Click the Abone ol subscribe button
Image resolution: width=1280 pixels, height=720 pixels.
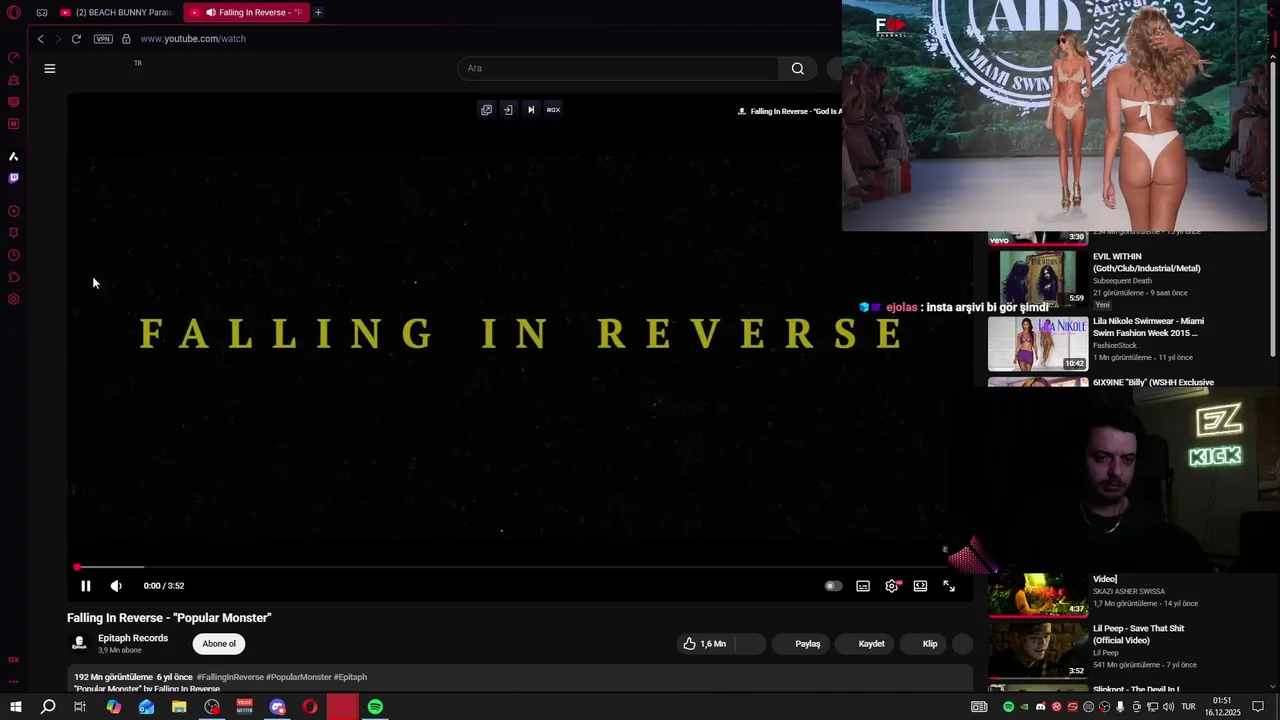point(219,644)
